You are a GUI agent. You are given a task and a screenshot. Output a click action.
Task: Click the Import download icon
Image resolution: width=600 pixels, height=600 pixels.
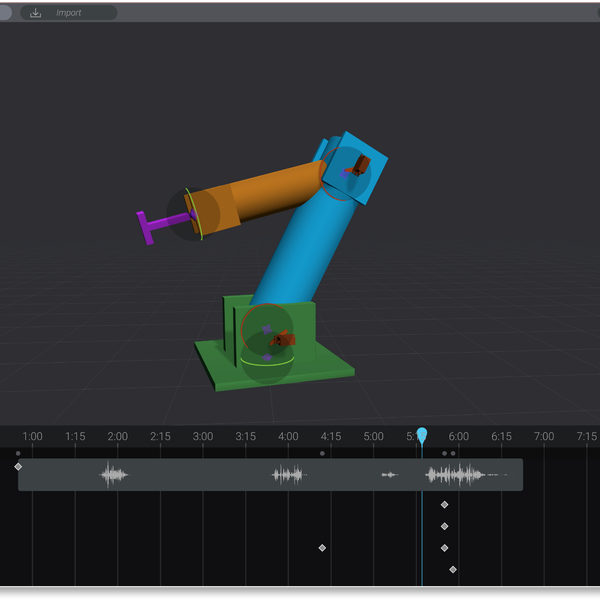tap(36, 13)
